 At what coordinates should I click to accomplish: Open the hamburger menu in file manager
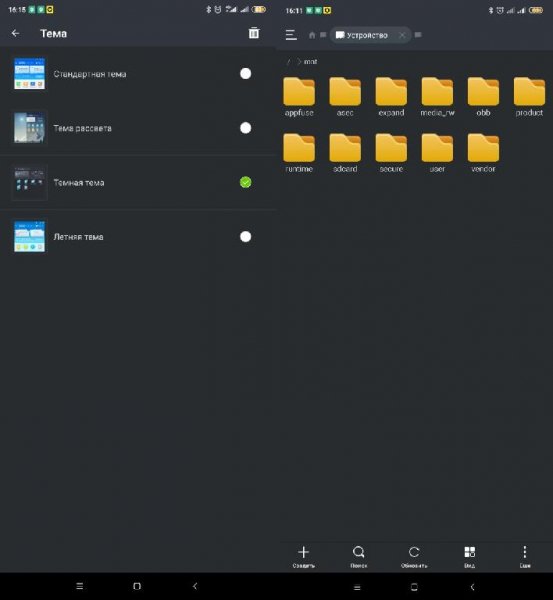(x=291, y=35)
